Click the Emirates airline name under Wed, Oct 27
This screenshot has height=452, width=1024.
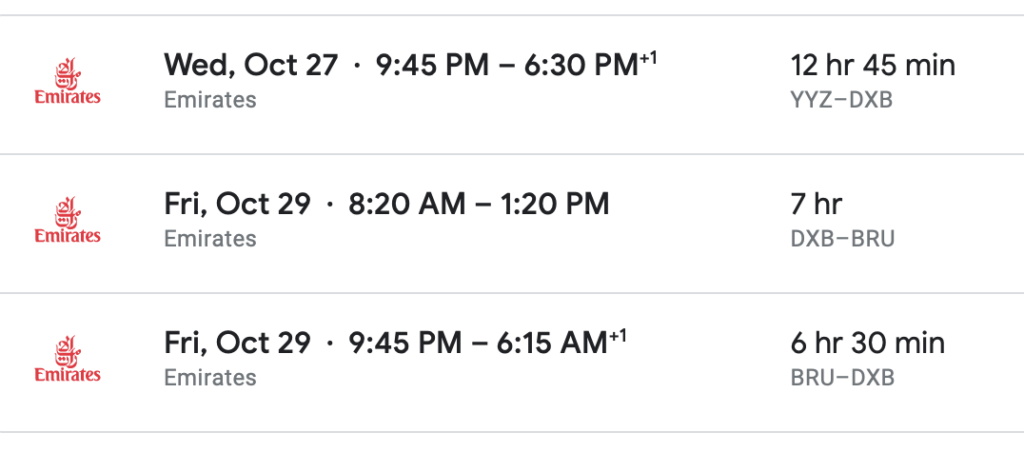click(x=210, y=100)
